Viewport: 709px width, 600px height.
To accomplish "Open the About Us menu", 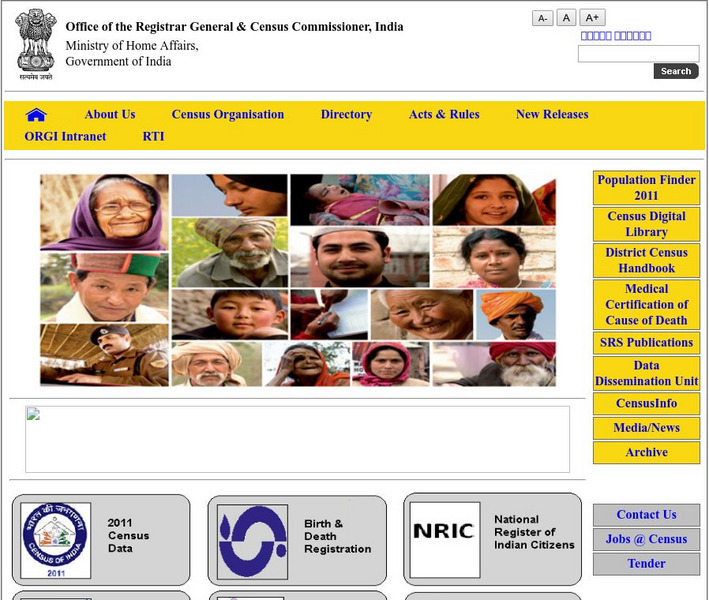I will click(110, 114).
